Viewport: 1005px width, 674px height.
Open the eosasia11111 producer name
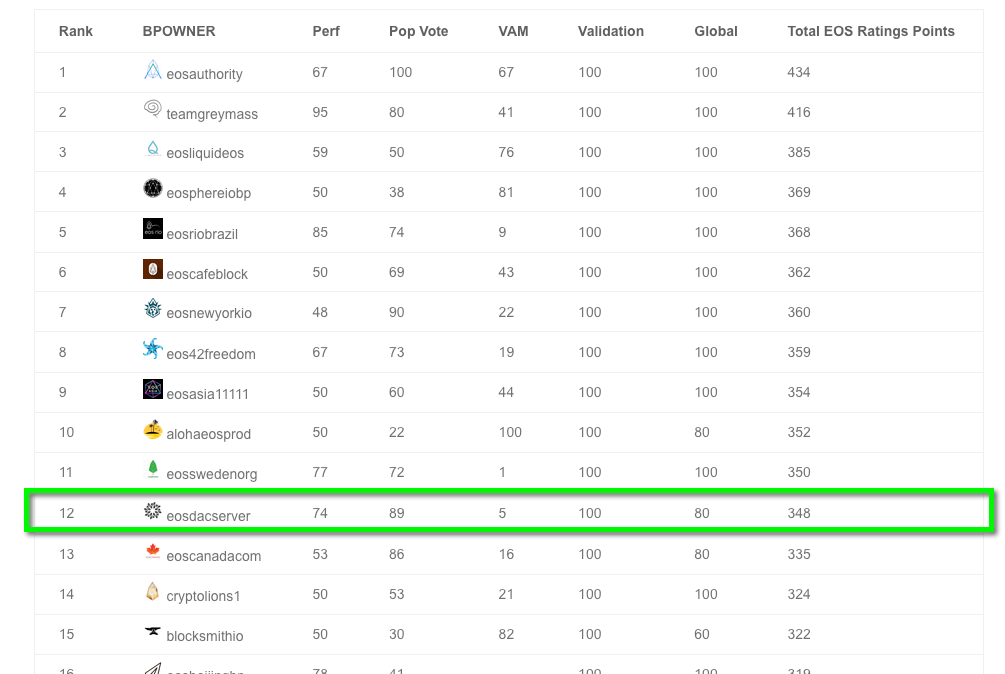[x=207, y=394]
